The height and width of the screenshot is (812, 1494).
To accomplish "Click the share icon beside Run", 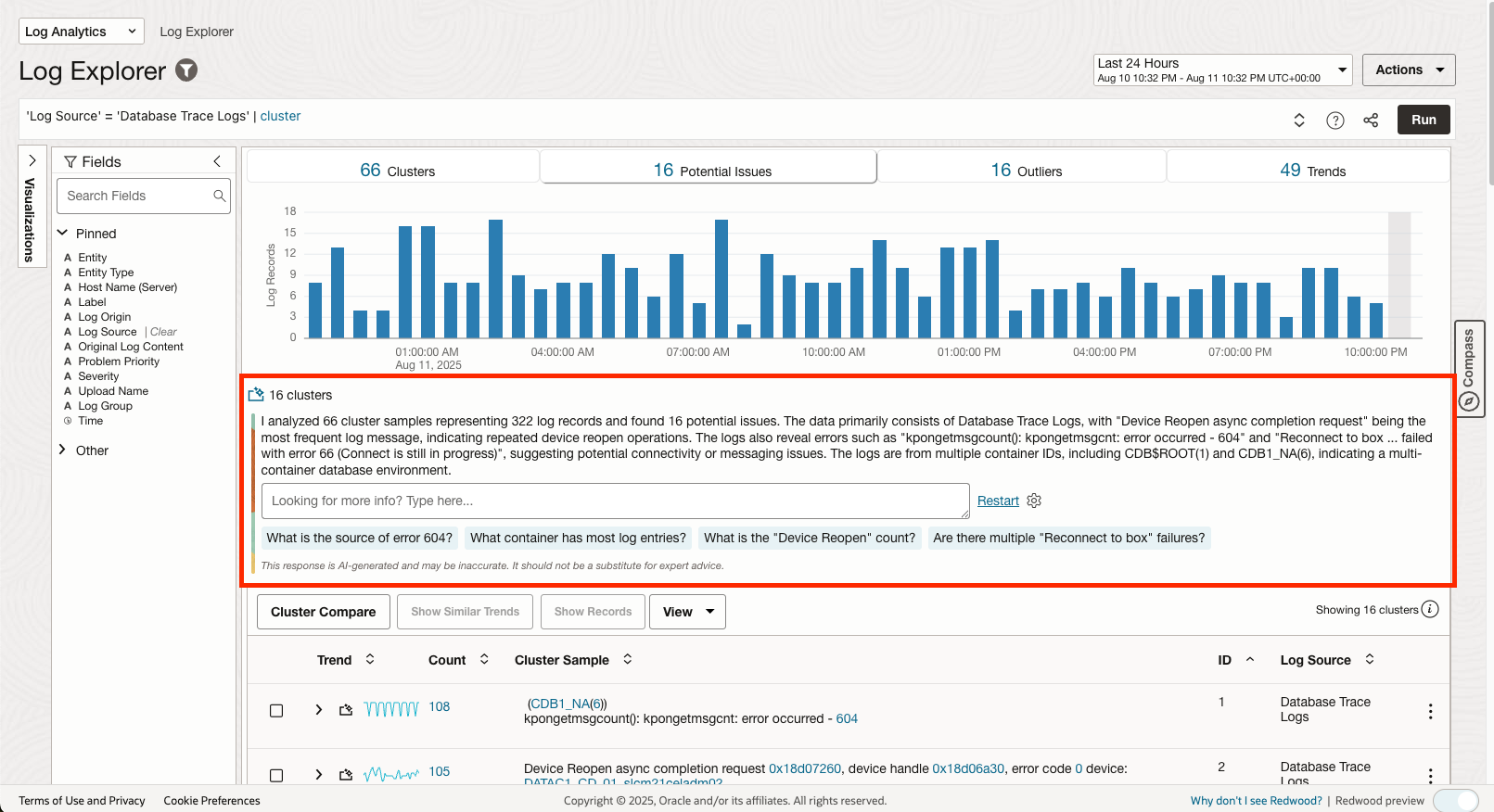I will click(x=1371, y=121).
